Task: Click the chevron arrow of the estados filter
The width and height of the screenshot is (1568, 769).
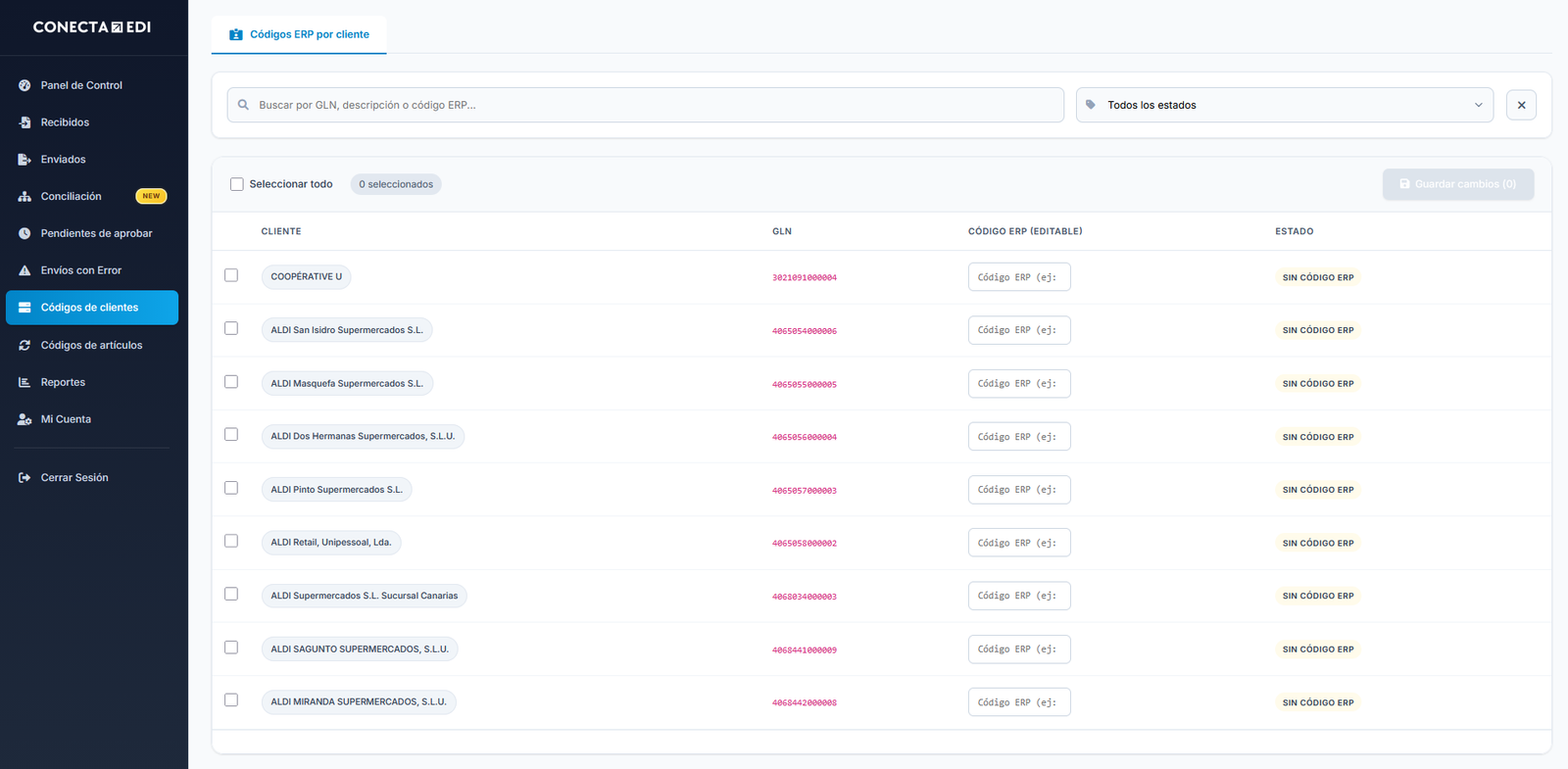Action: point(1478,105)
